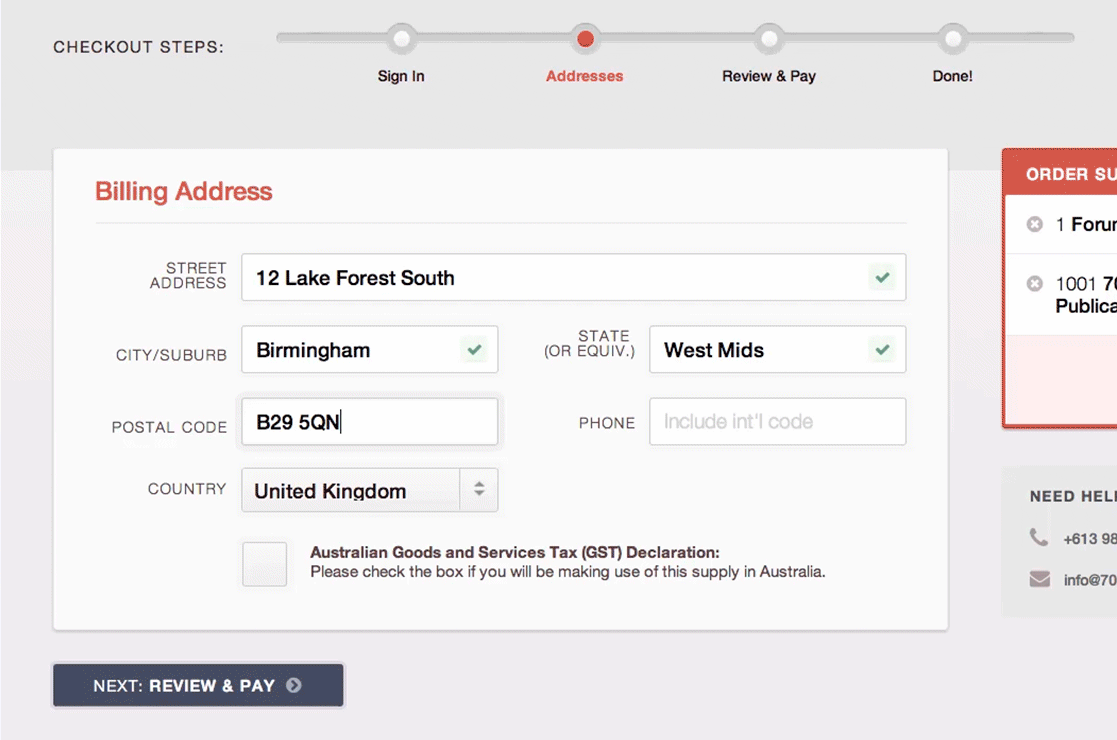Click into the Phone input field

point(777,422)
